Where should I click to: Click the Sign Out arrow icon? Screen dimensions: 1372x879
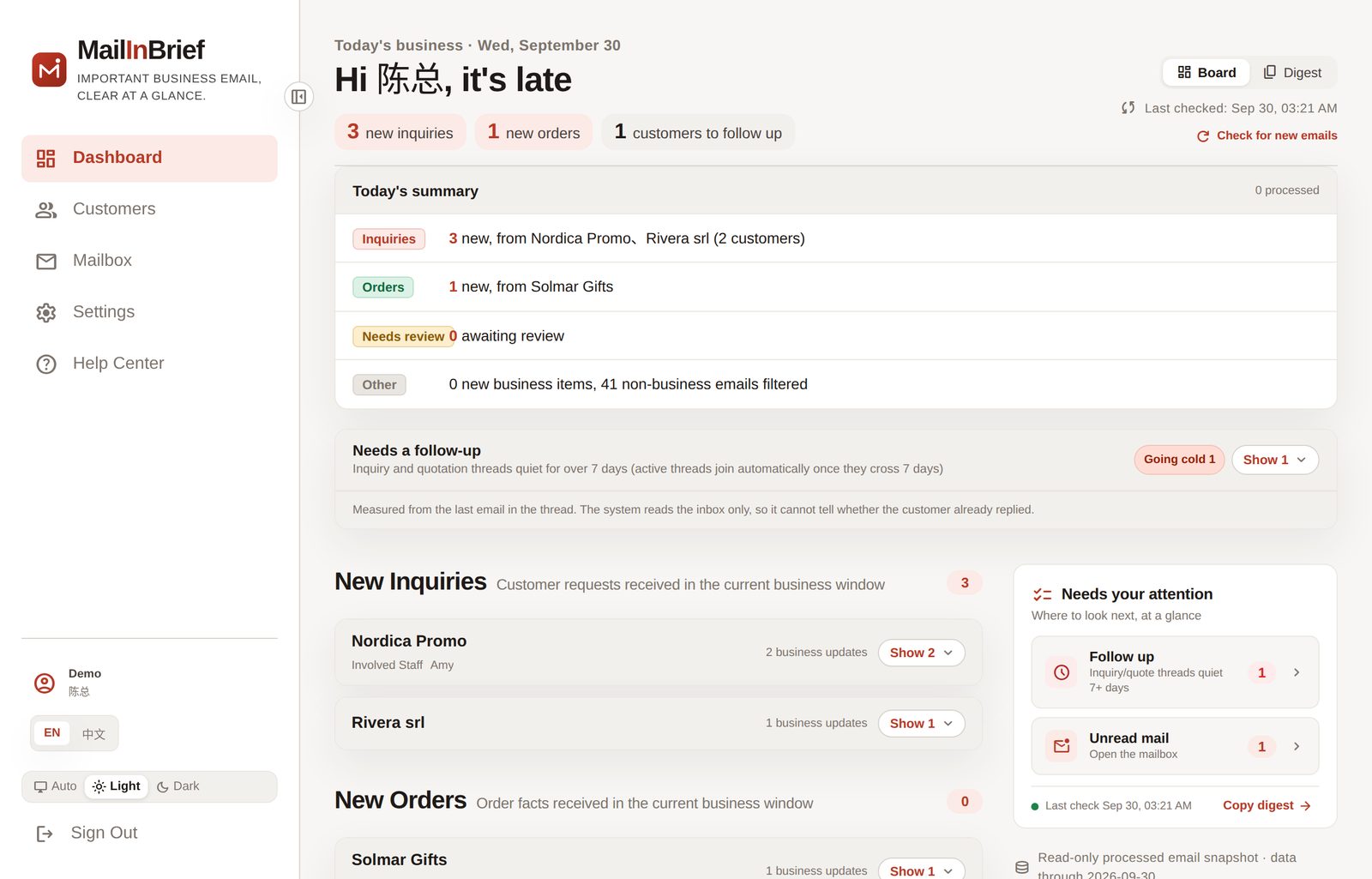(x=45, y=834)
